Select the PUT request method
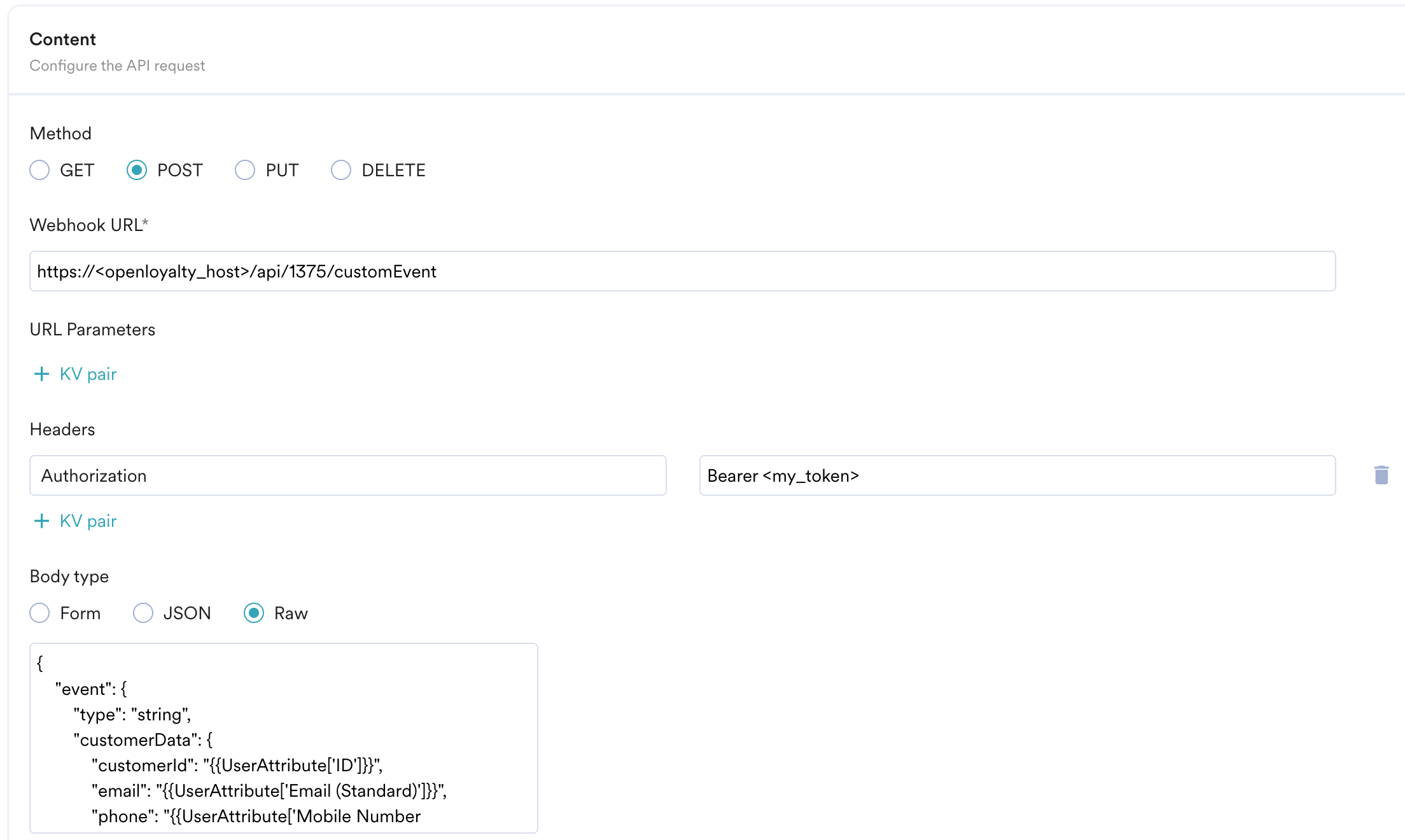Viewport: 1405px width, 840px height. 245,170
